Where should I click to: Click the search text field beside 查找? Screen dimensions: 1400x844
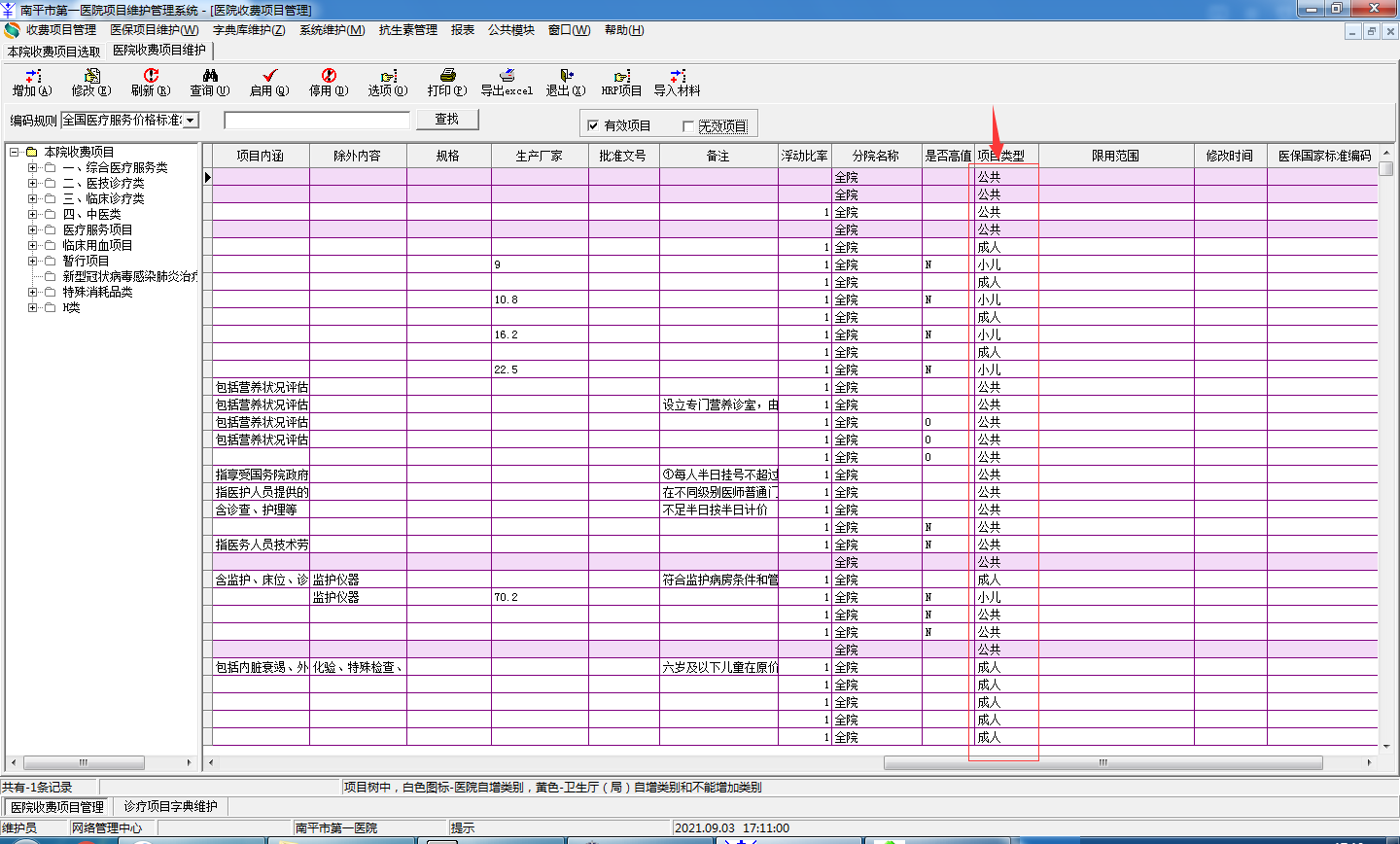click(317, 121)
